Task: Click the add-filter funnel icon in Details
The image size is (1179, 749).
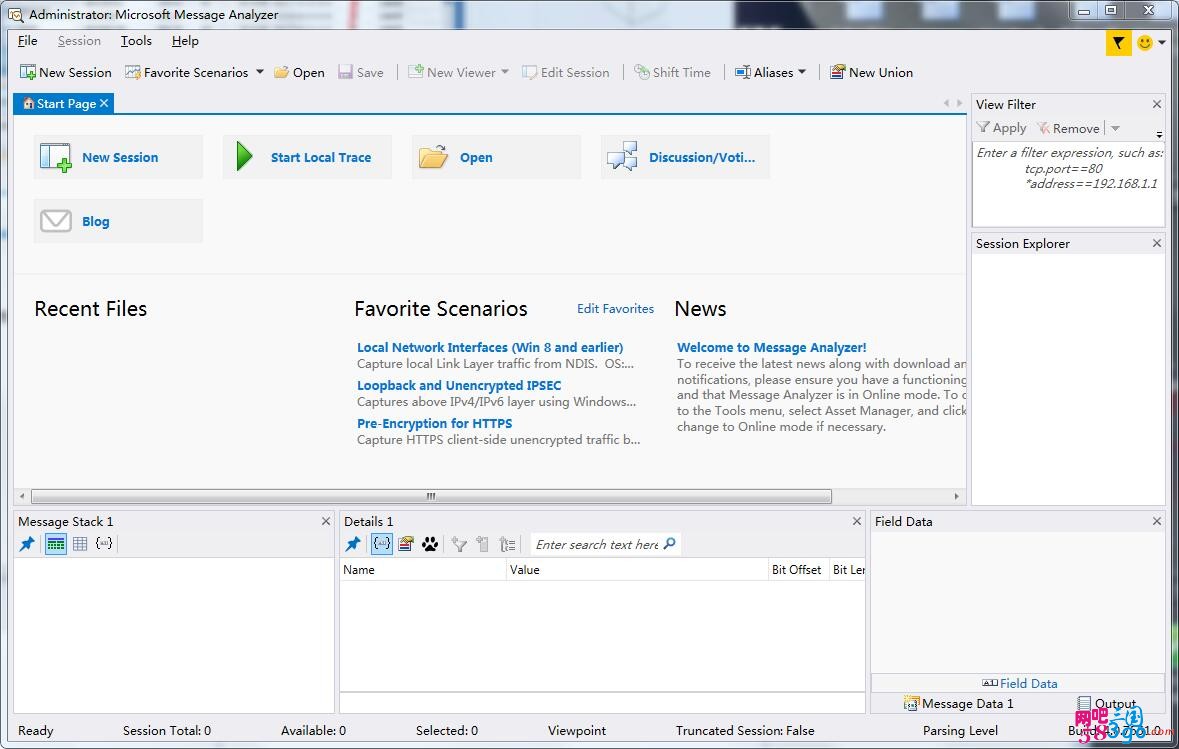Action: click(459, 544)
